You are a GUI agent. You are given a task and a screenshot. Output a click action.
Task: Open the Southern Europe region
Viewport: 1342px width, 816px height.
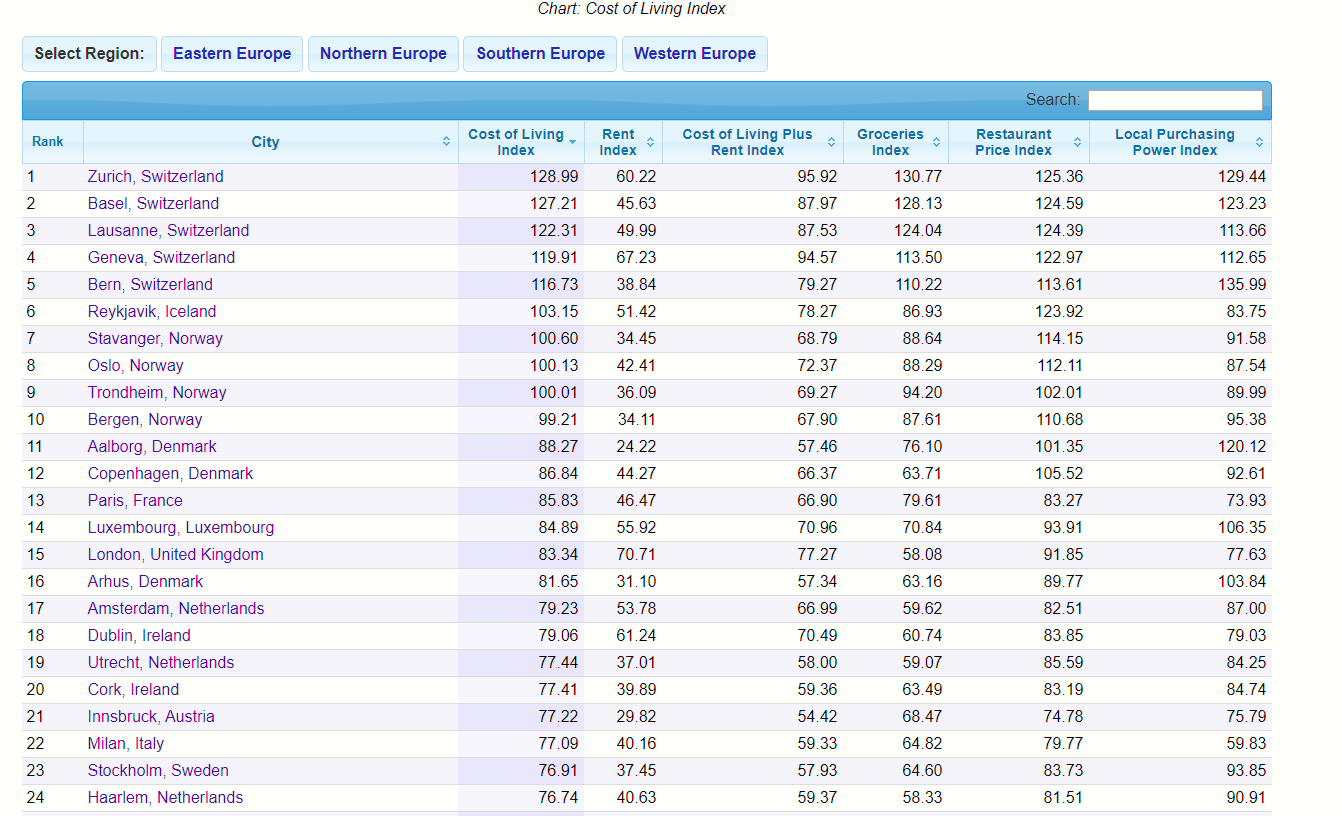click(540, 54)
